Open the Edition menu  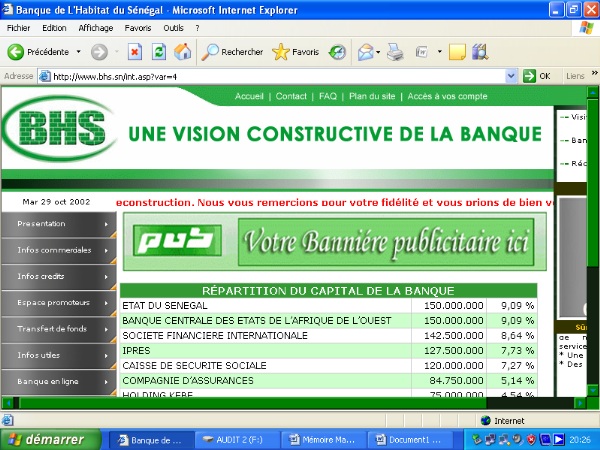(54, 28)
